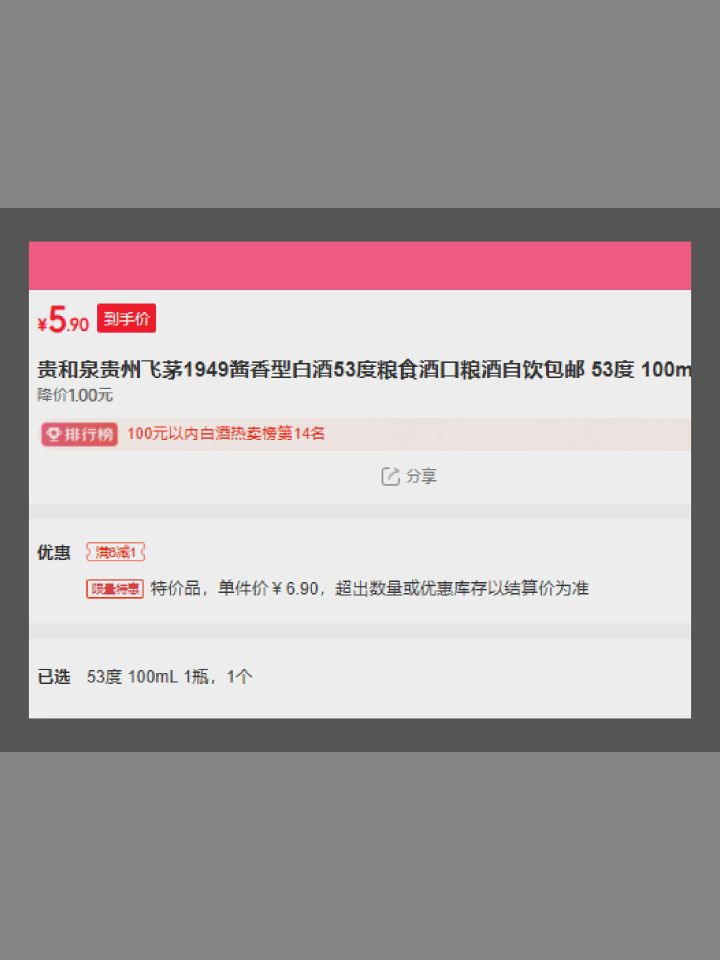Click the ¥5.90 price

[x=63, y=320]
